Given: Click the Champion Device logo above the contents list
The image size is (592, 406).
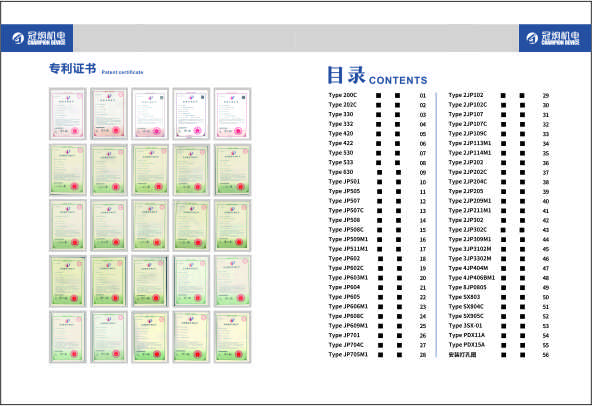Looking at the screenshot, I should (554, 38).
